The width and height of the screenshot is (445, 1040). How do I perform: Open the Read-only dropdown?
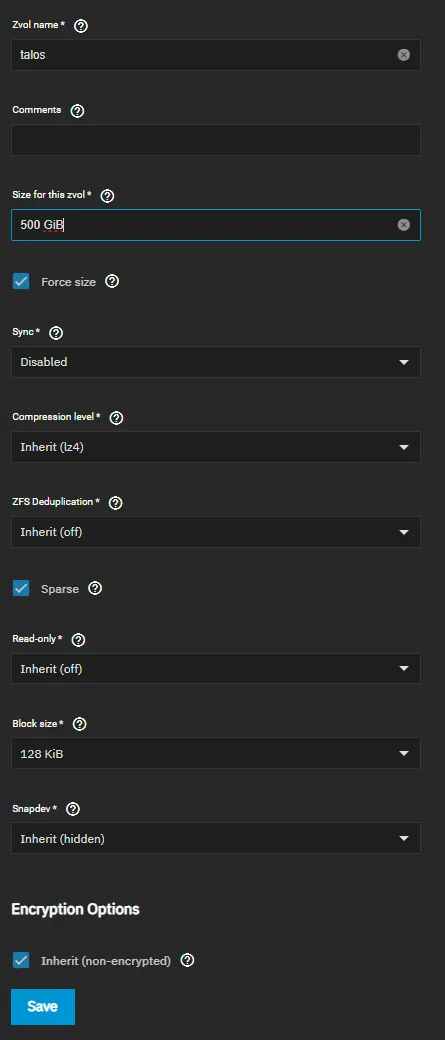216,669
